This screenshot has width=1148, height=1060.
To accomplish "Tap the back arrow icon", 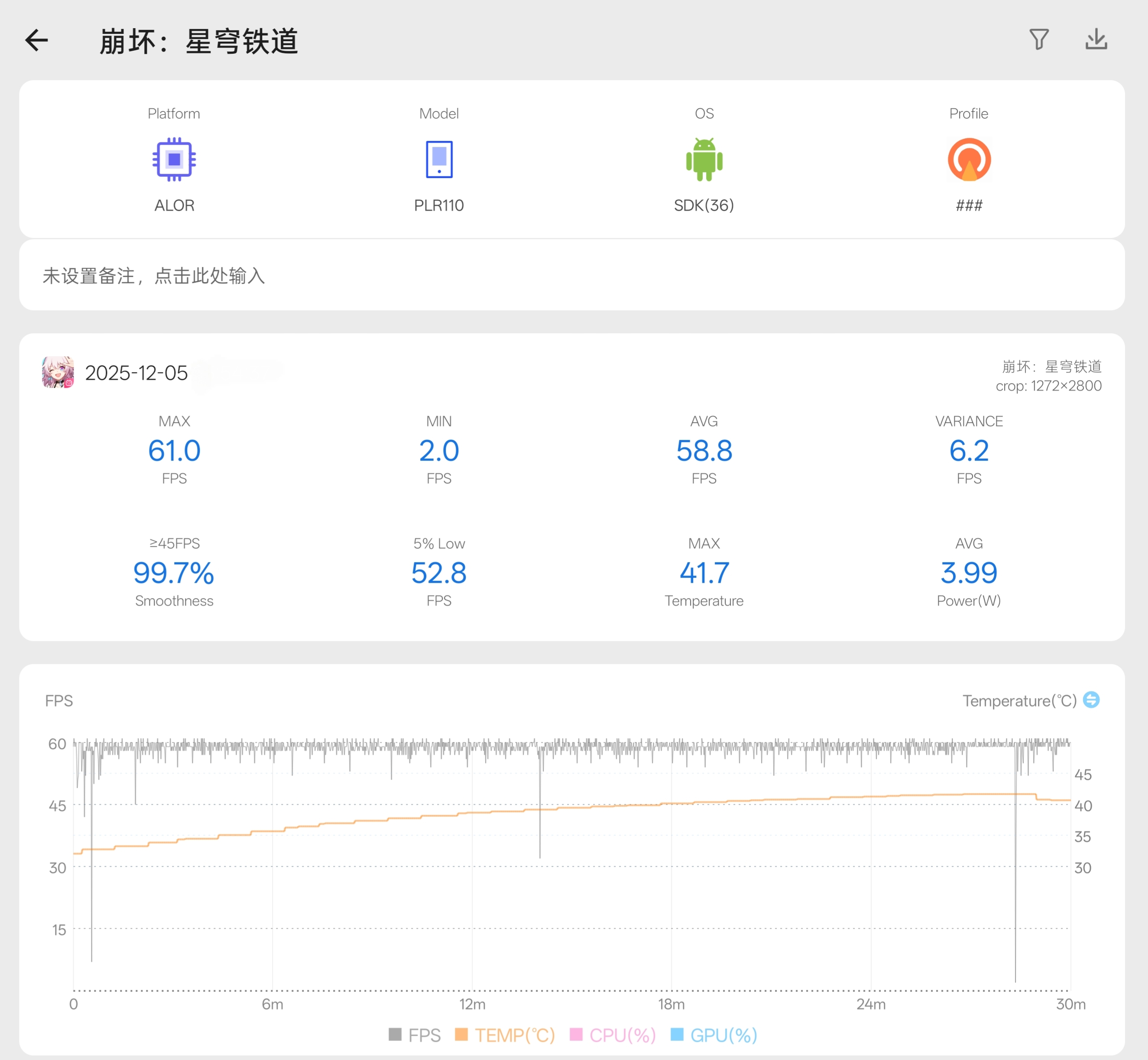I will [37, 41].
